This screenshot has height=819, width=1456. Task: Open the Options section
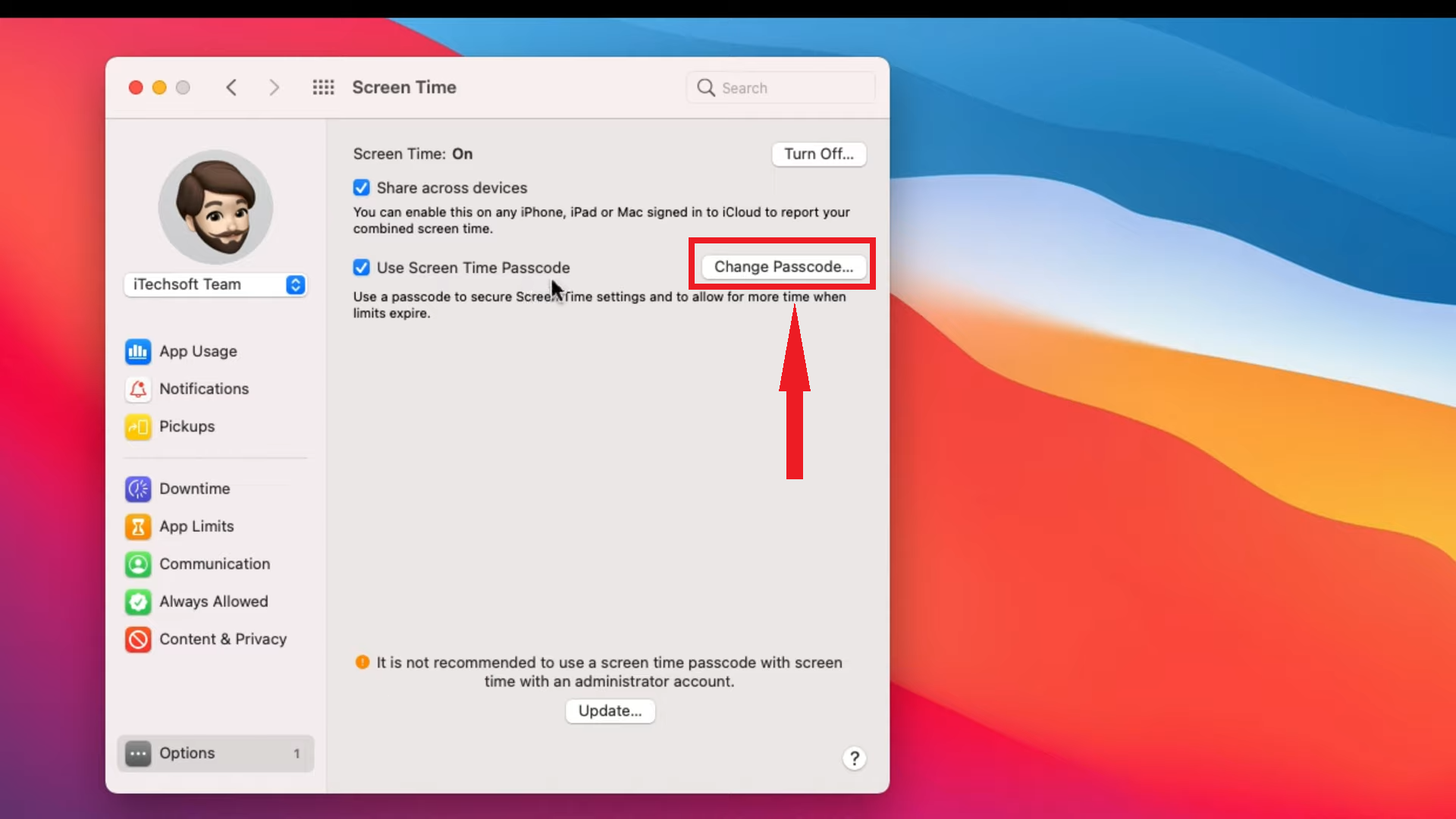click(186, 753)
